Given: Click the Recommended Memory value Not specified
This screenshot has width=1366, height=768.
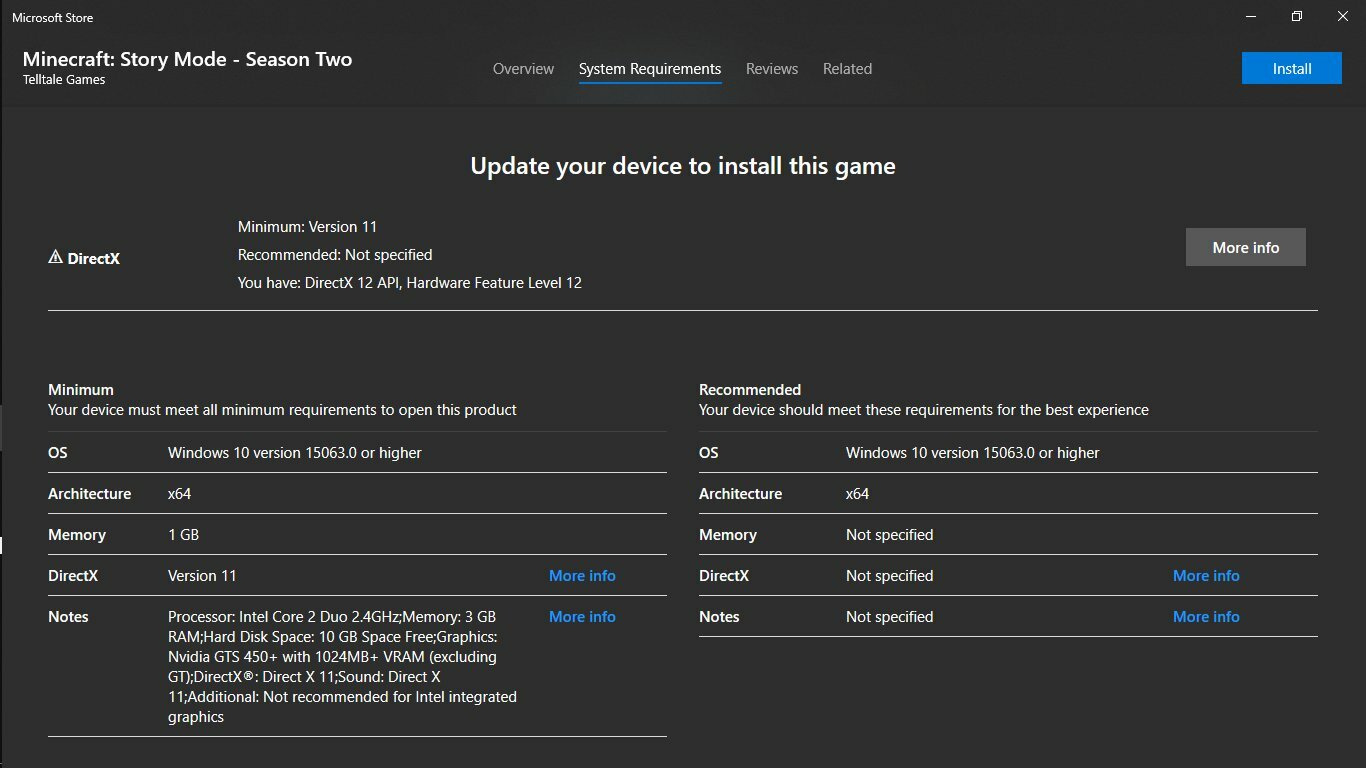Looking at the screenshot, I should tap(889, 535).
